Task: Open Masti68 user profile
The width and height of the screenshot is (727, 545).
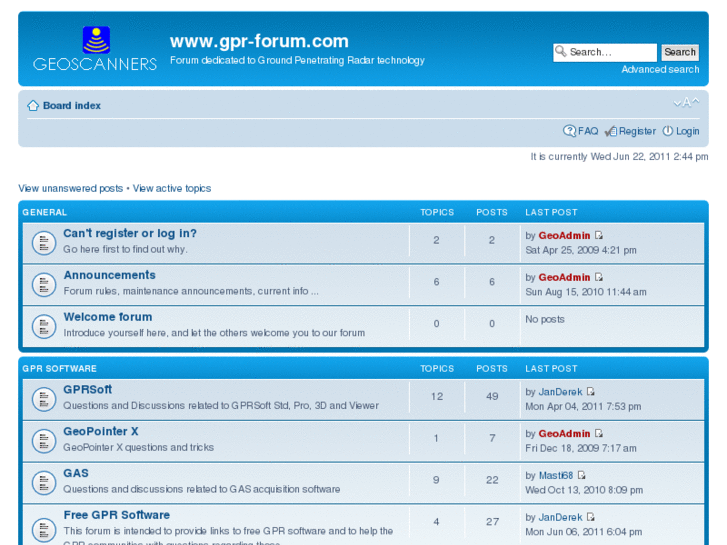Action: [556, 475]
